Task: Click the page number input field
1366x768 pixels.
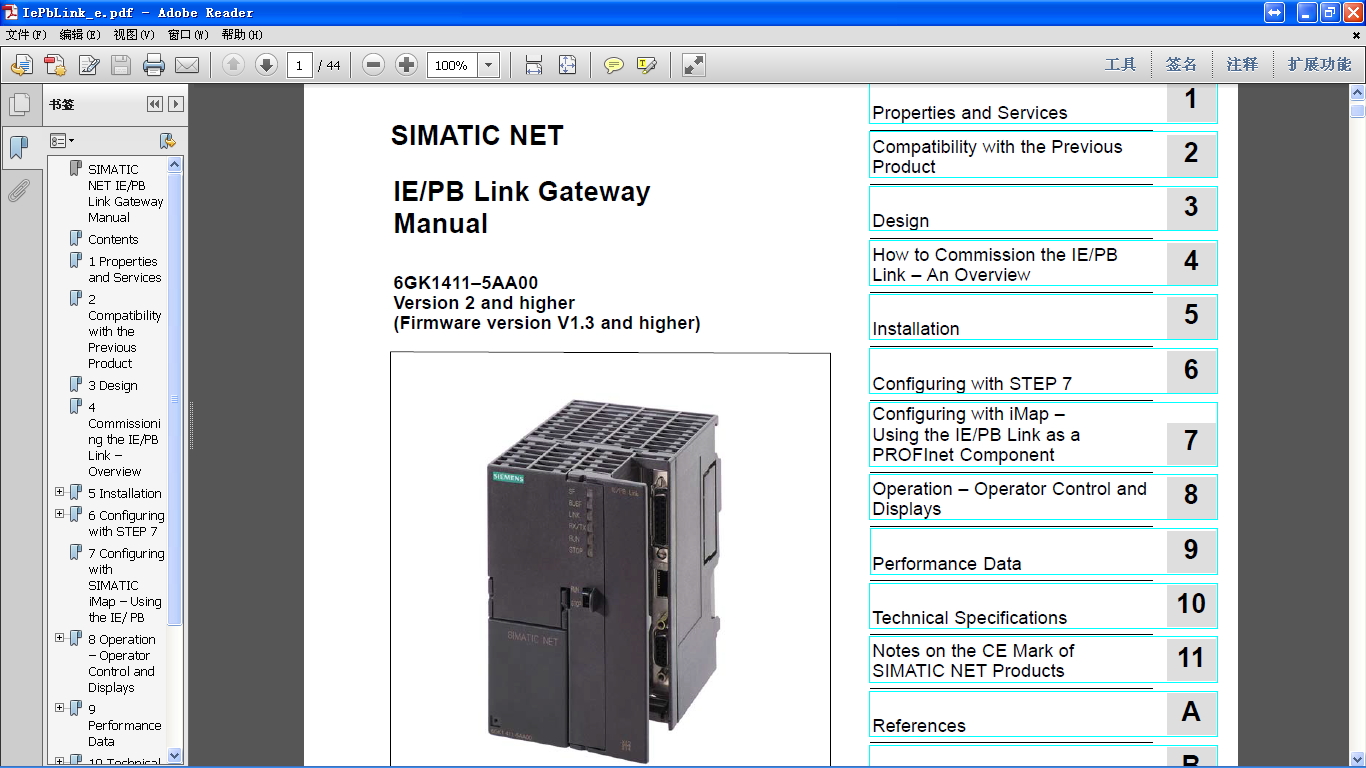Action: [300, 65]
